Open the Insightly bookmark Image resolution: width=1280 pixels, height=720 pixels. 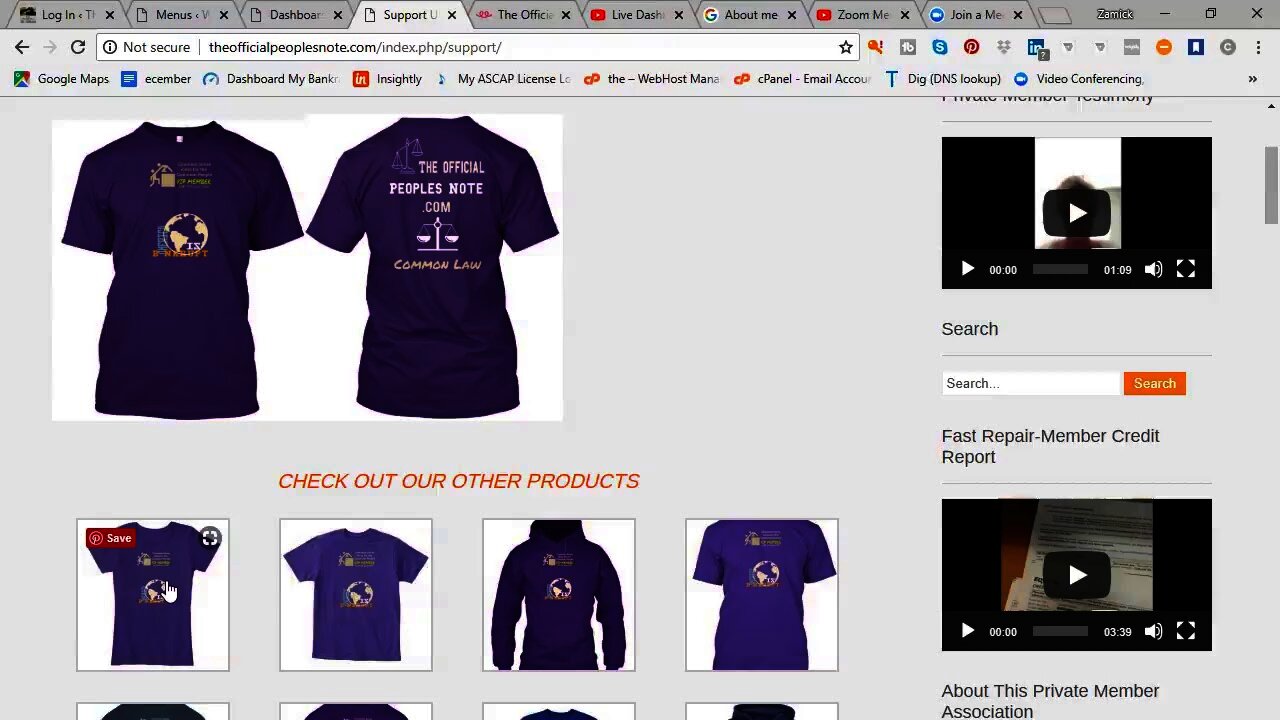388,79
